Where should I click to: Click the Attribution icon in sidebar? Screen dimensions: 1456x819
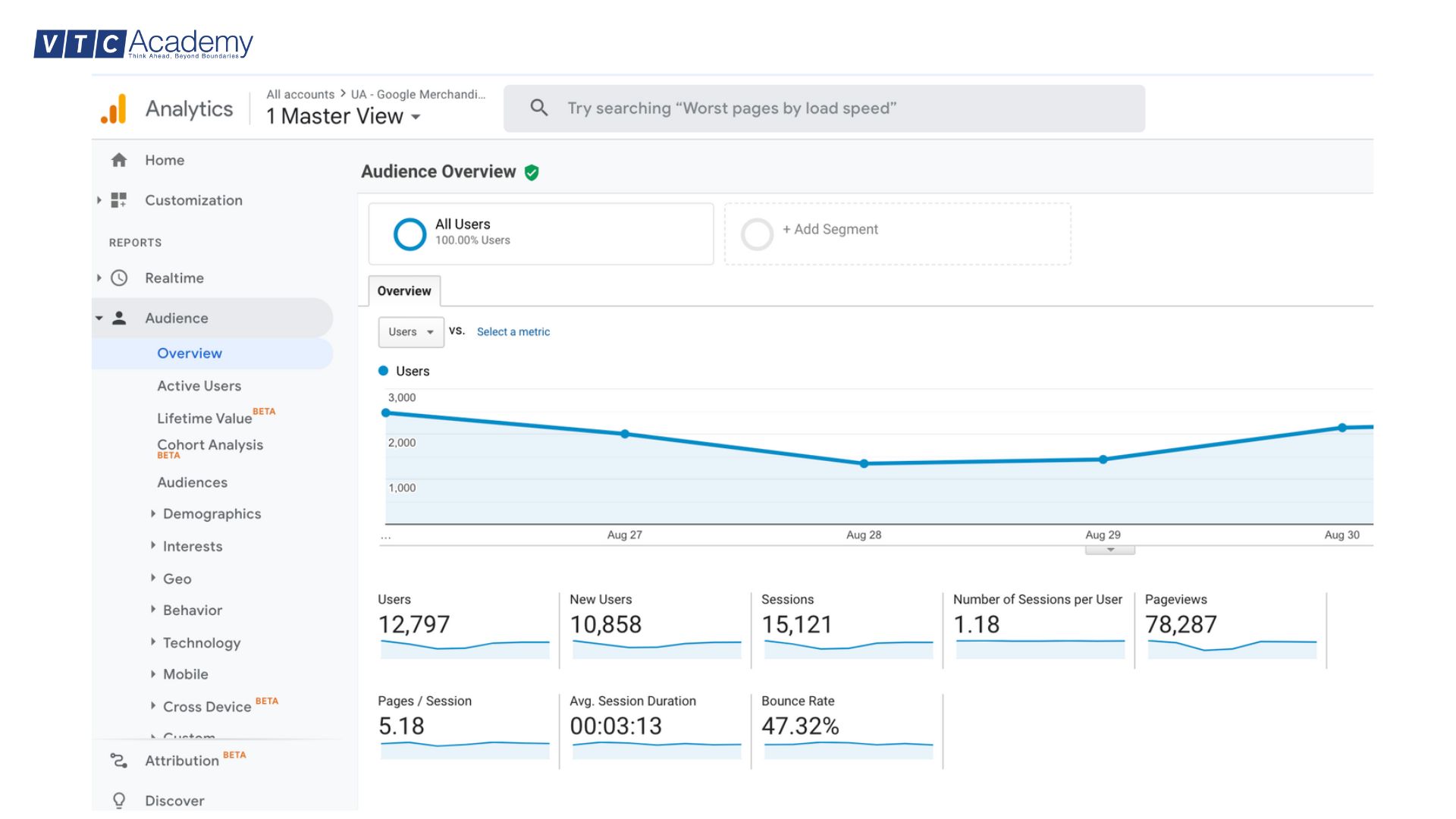(119, 760)
